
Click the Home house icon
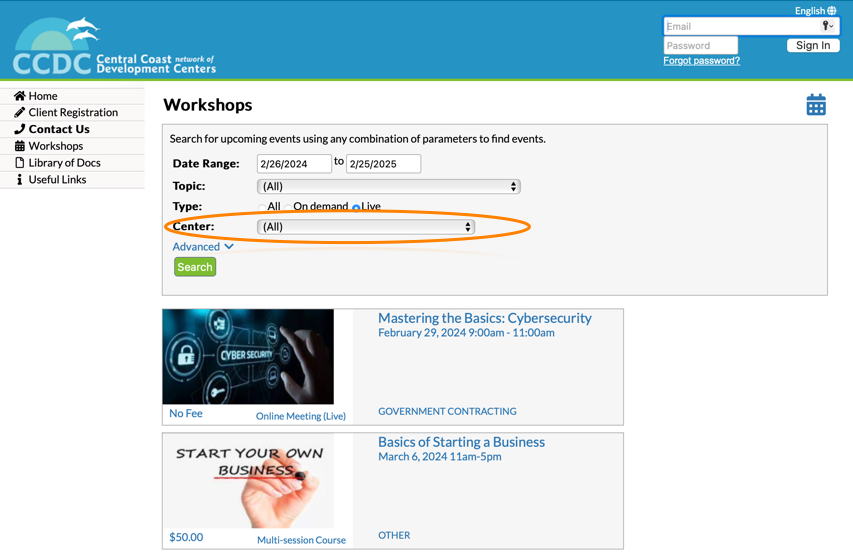tap(19, 96)
